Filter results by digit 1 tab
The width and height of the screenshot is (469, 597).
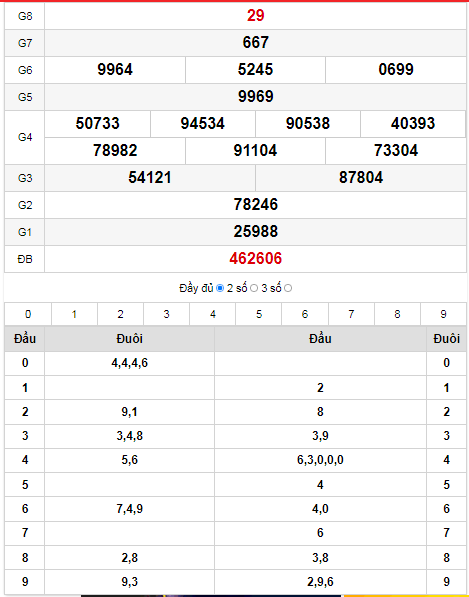[74, 314]
